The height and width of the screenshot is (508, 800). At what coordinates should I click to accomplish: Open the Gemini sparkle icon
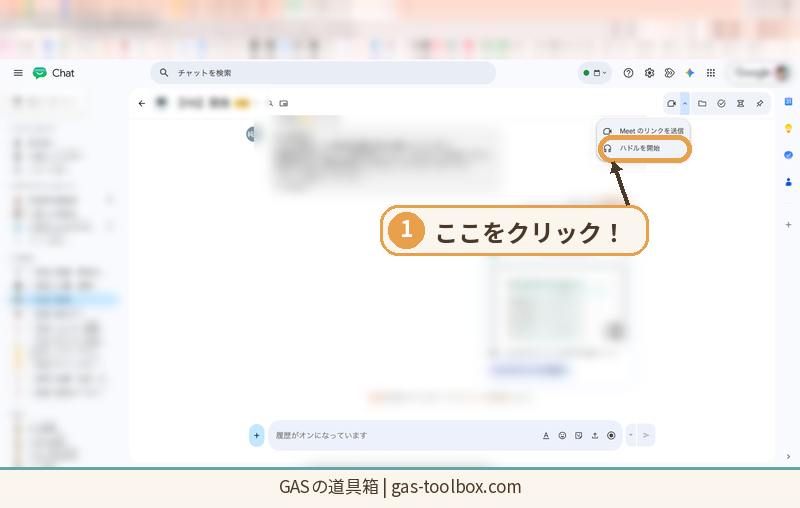pos(690,73)
